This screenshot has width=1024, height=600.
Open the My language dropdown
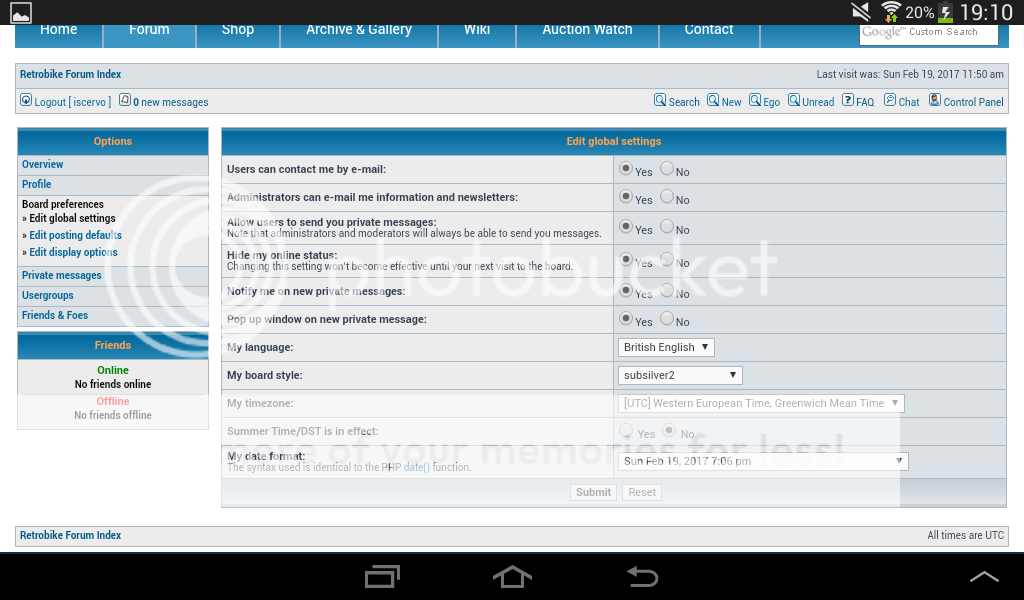pyautogui.click(x=666, y=347)
